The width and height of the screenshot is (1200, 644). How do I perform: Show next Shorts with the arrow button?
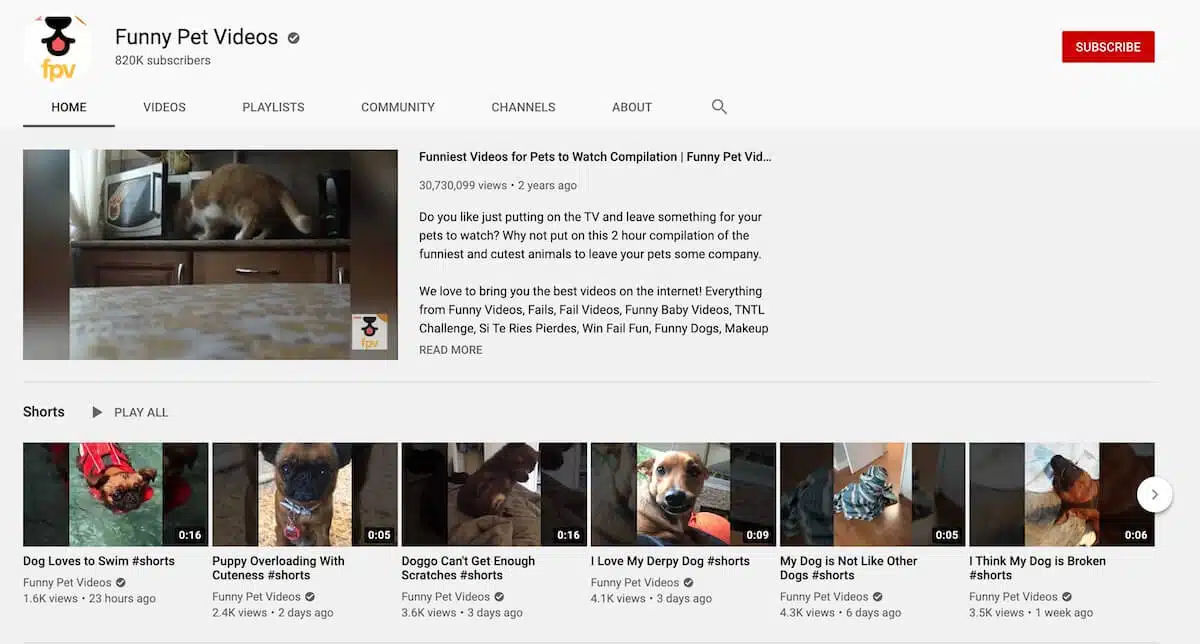pyautogui.click(x=1155, y=494)
